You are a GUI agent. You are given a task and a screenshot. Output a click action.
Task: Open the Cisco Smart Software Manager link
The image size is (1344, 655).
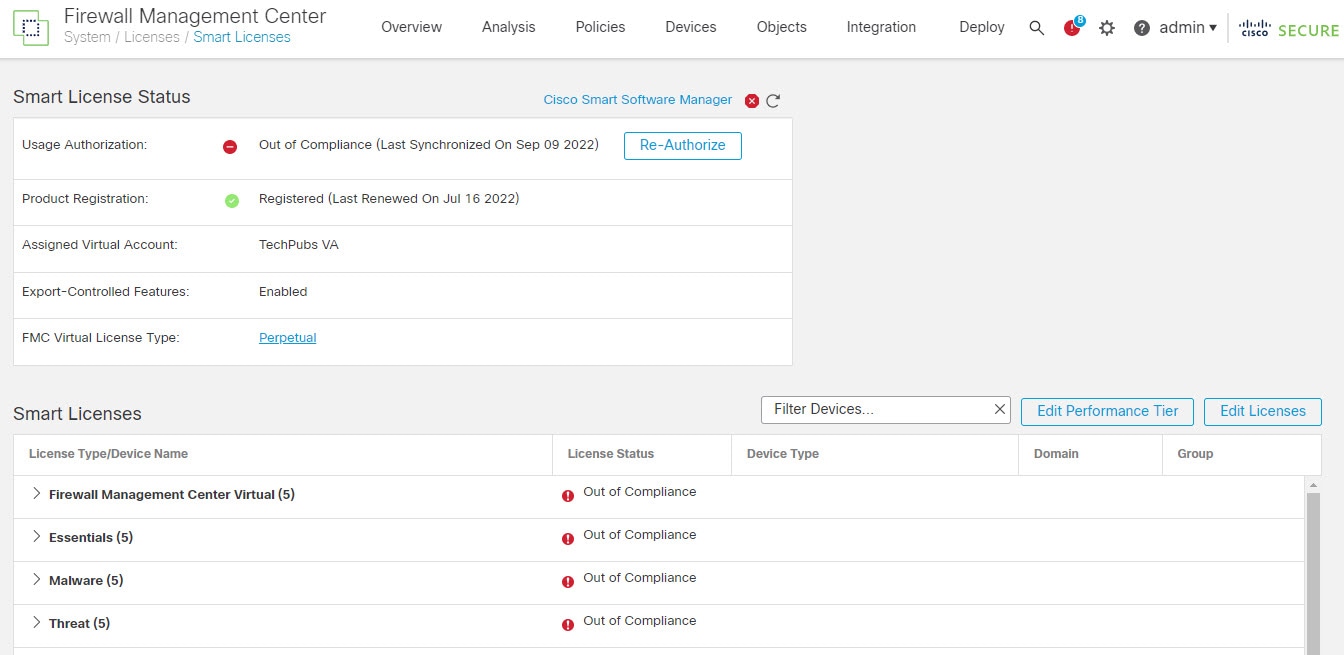click(638, 100)
